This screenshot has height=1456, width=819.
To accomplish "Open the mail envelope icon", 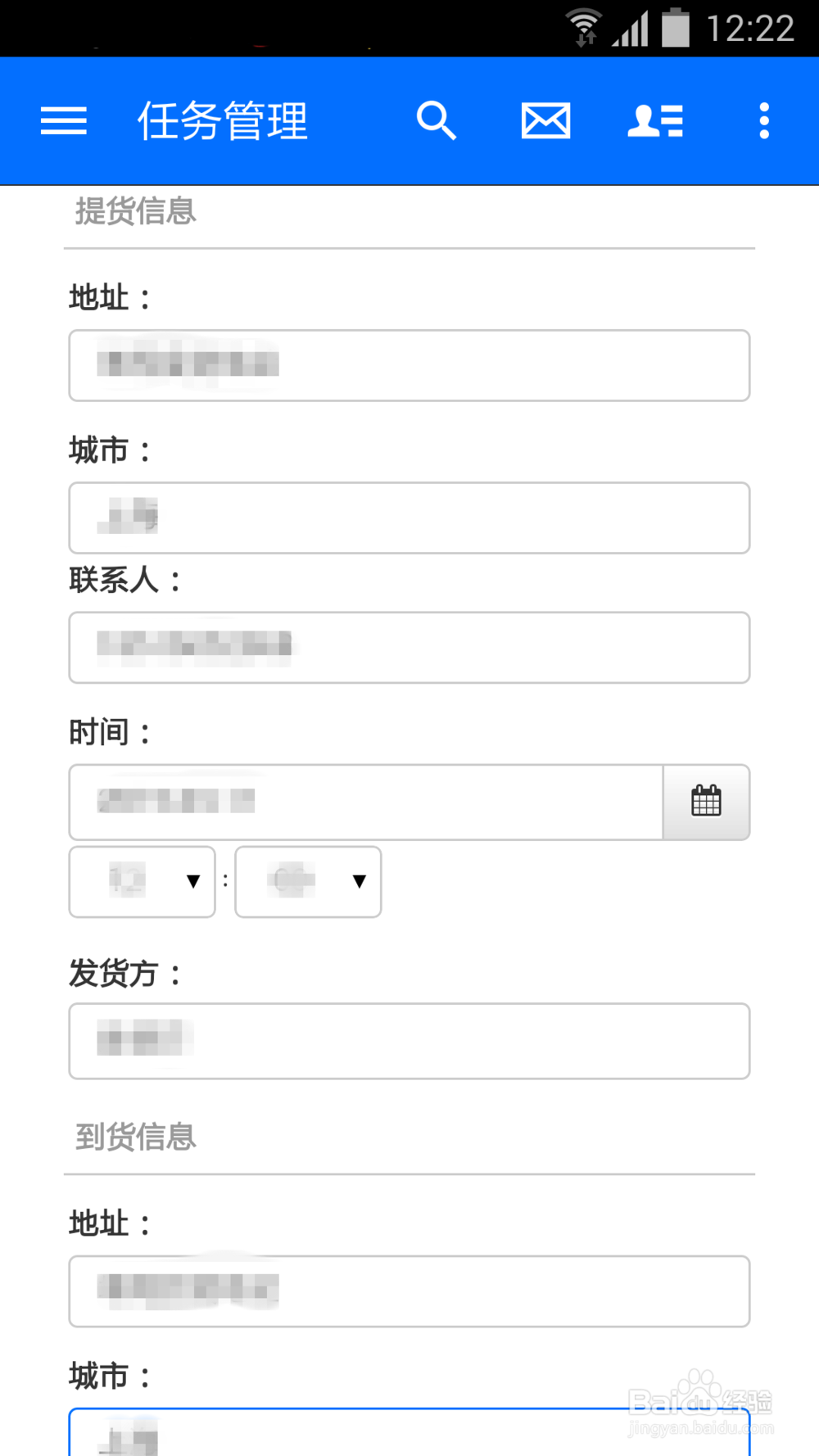I will coord(545,121).
